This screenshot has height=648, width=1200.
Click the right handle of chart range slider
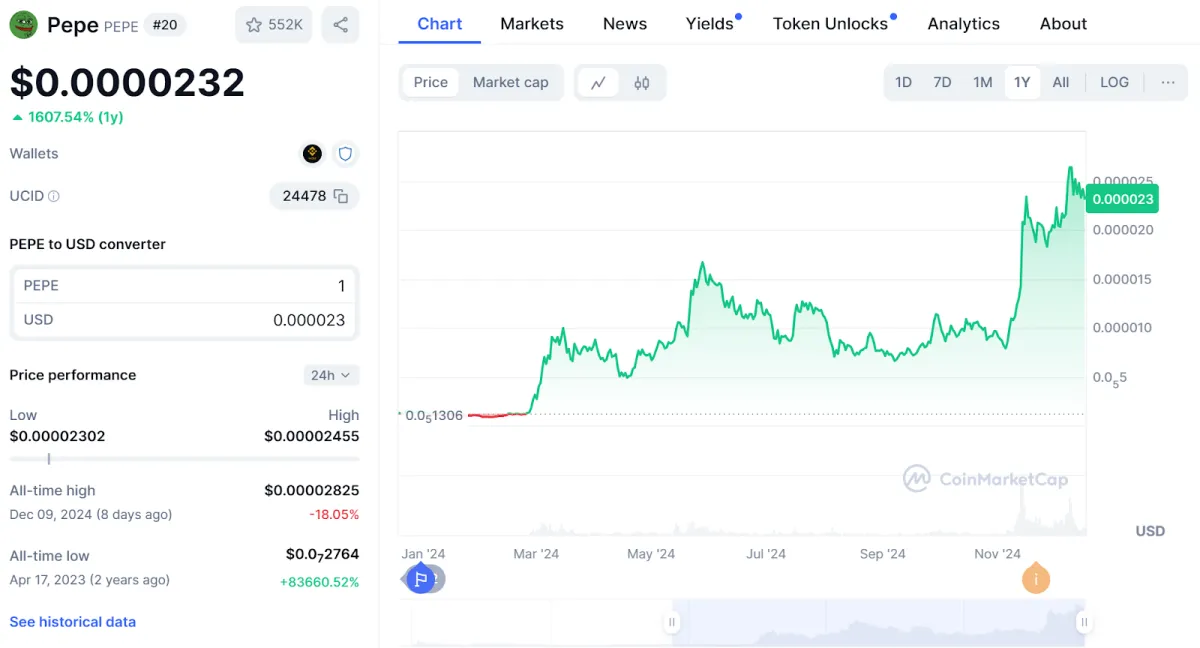point(1083,622)
